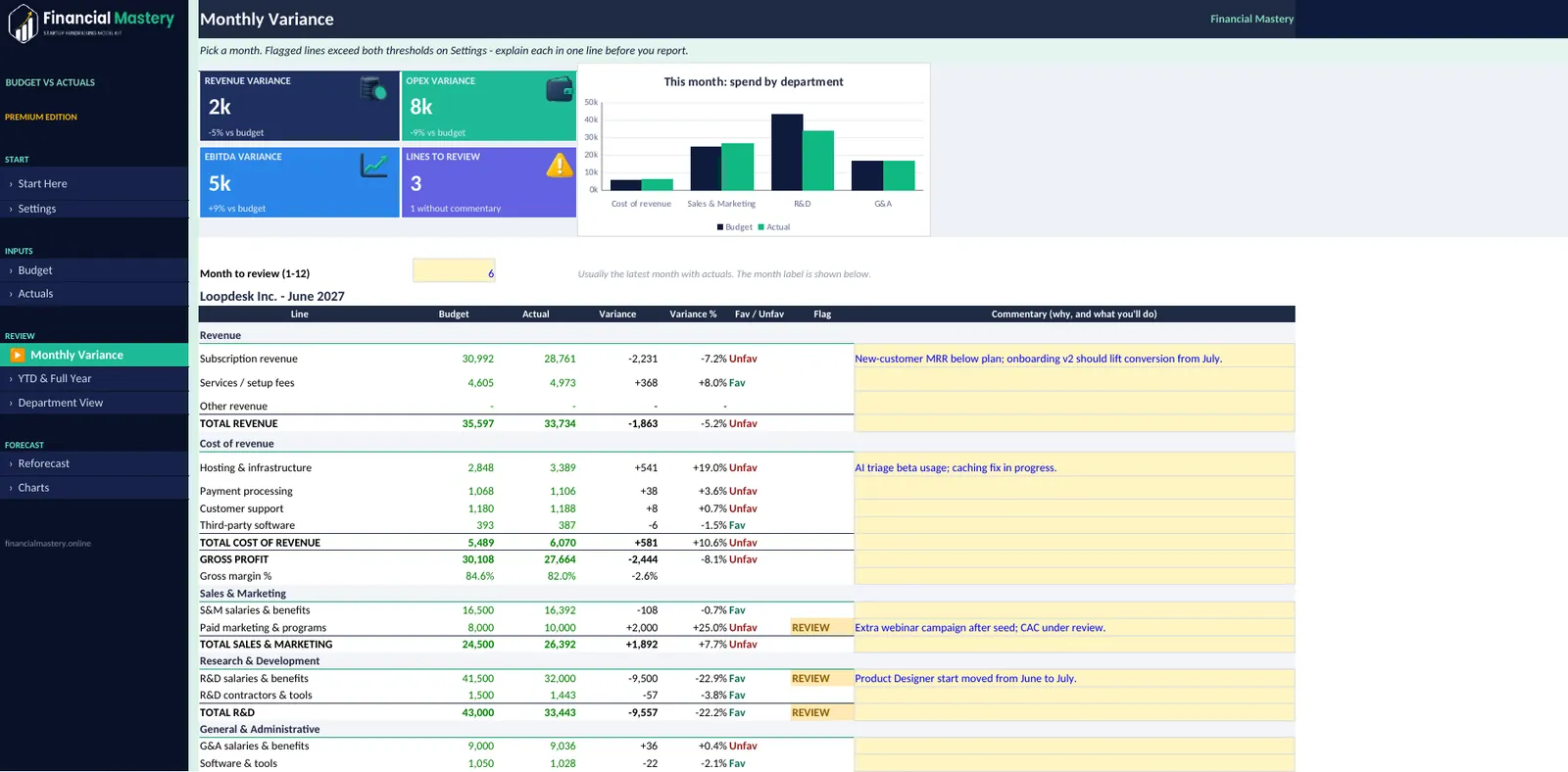Click the Fav / Unfav column header

759,314
